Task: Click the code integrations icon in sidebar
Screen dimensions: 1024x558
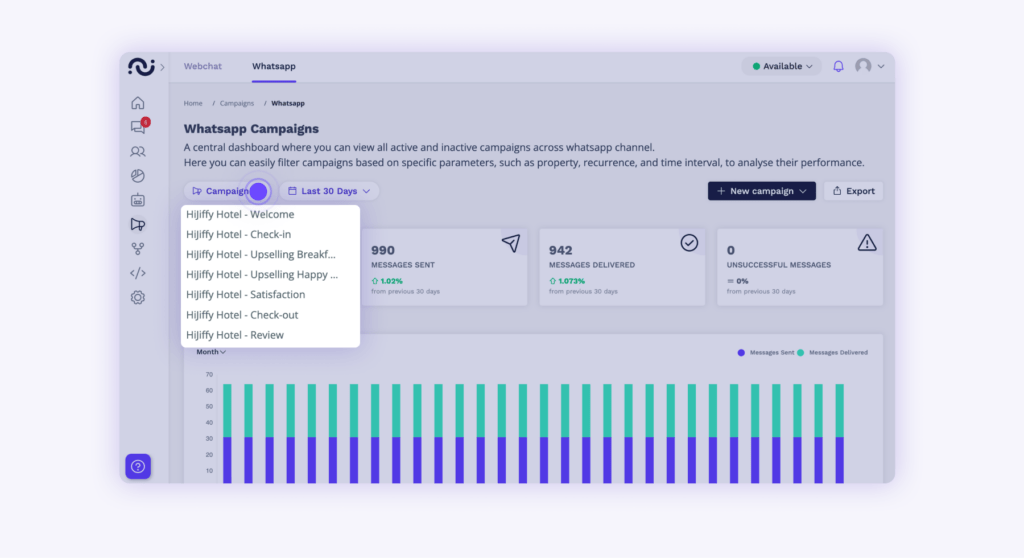Action: pos(138,273)
